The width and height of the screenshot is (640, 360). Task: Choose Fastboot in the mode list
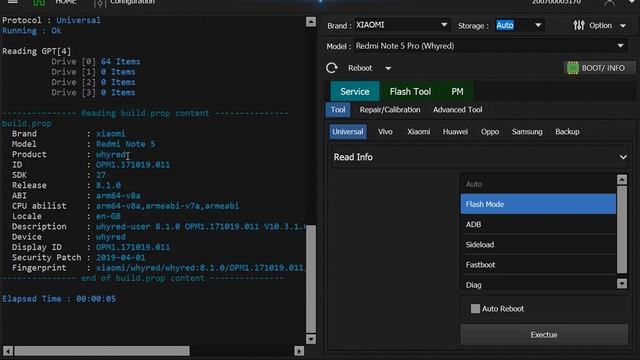[x=538, y=264]
